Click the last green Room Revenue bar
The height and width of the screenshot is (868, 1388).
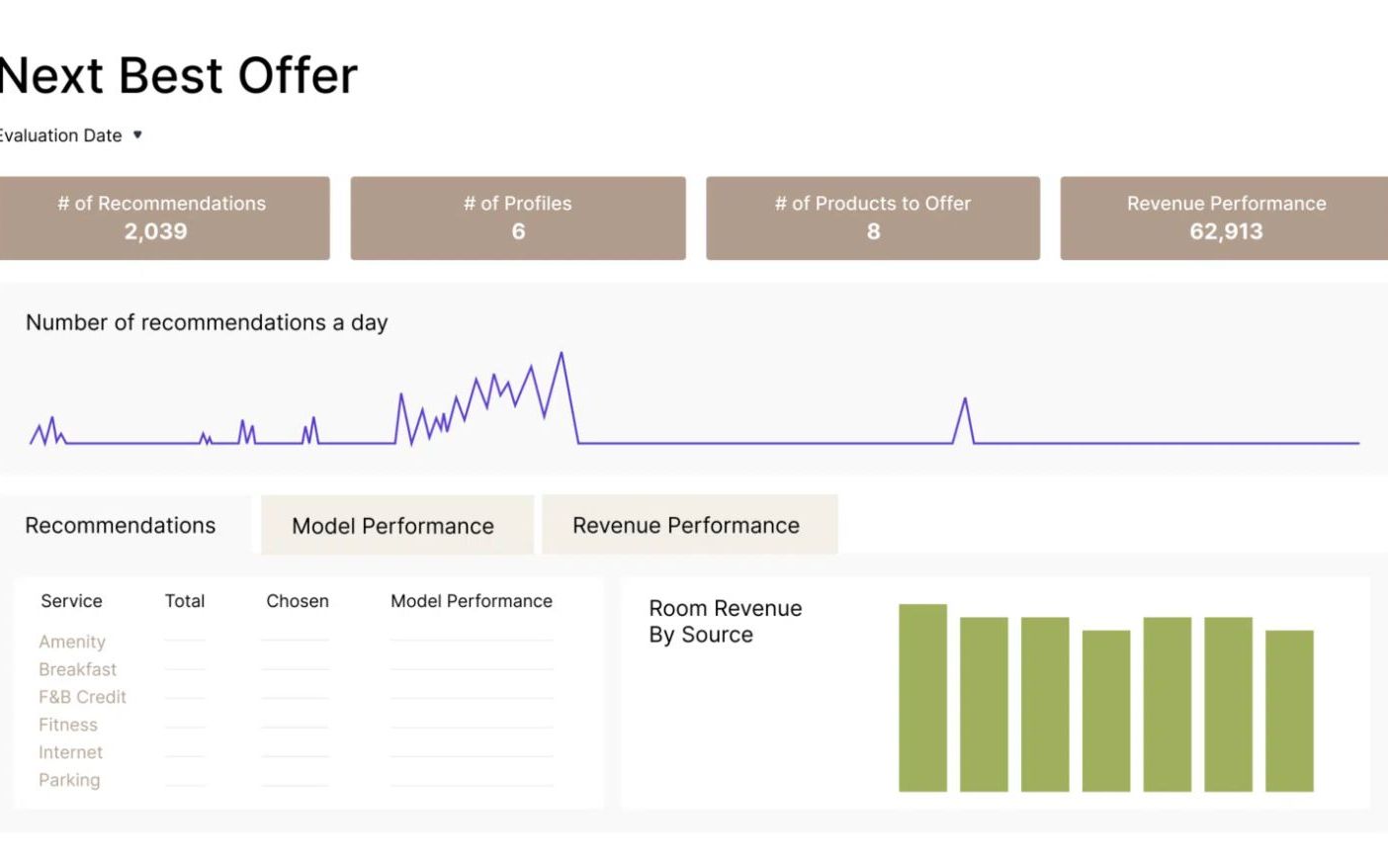(1289, 710)
